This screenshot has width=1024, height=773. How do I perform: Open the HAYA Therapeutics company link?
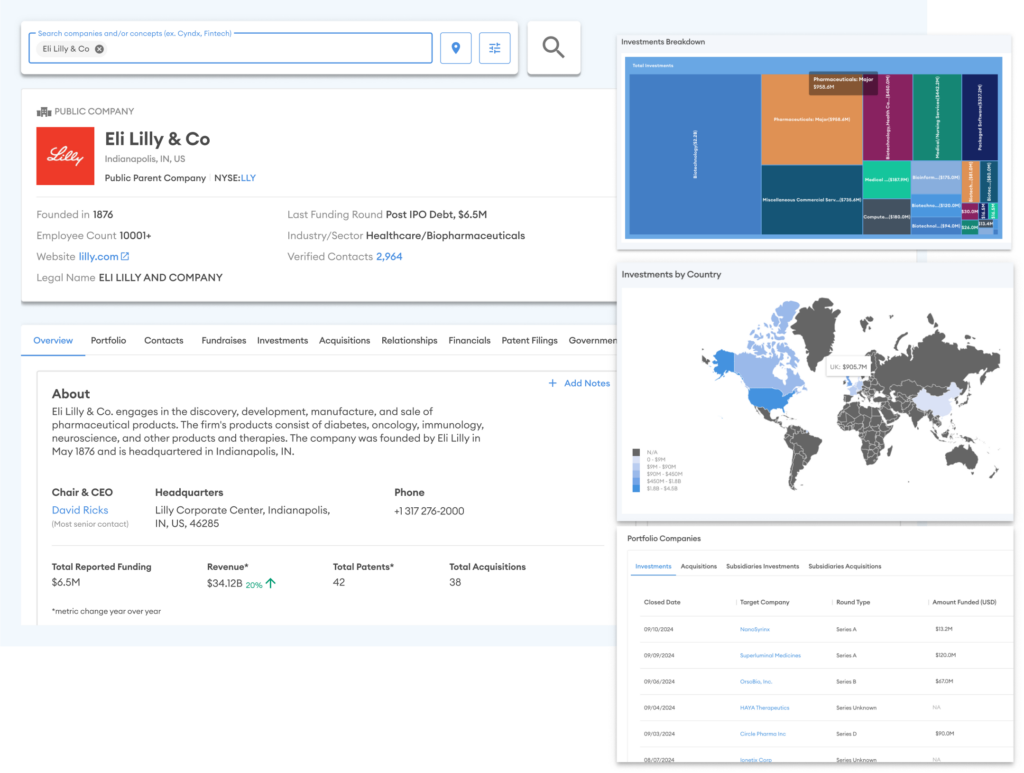click(764, 708)
